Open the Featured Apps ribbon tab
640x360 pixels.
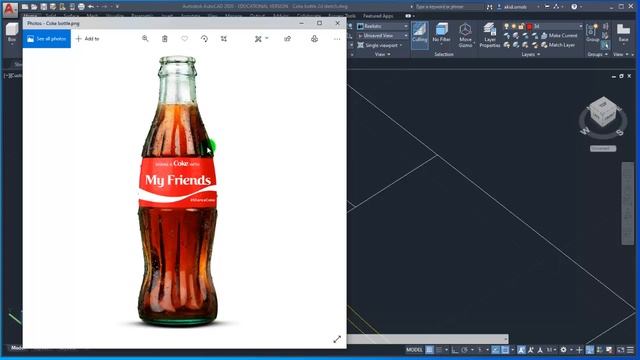378,16
